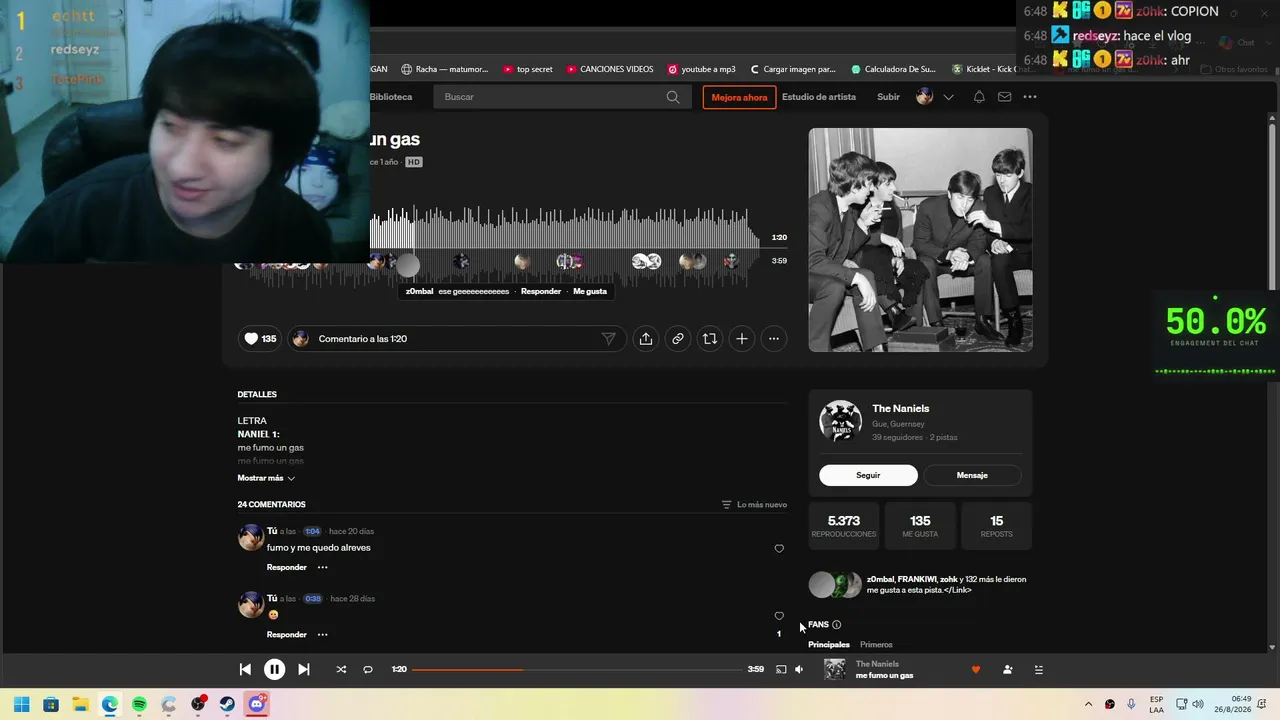This screenshot has width=1280, height=720.
Task: Select the Principales fans tab
Action: [829, 645]
